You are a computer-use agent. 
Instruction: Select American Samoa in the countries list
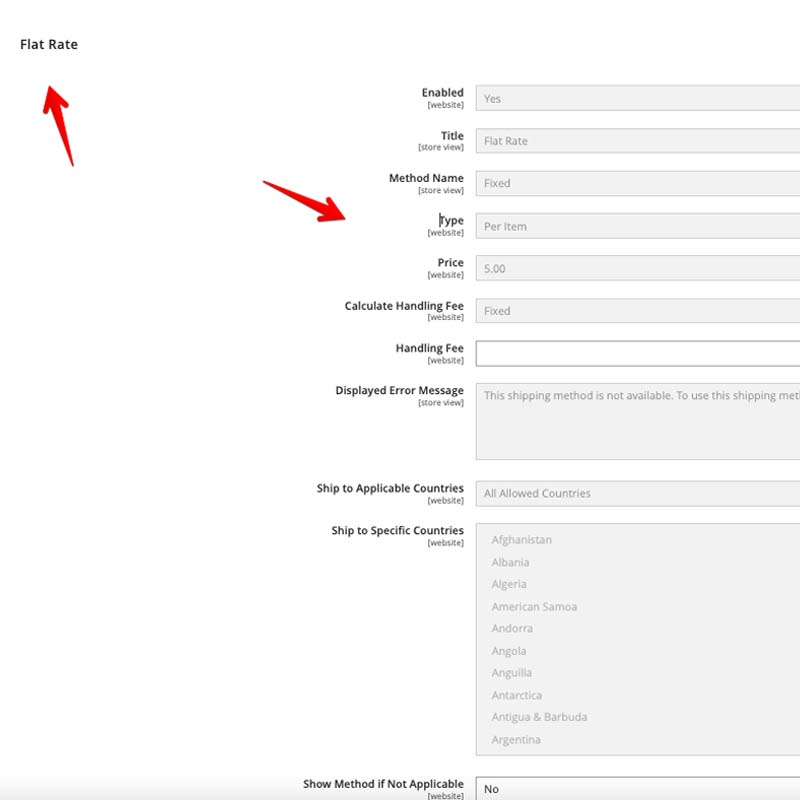click(534, 606)
